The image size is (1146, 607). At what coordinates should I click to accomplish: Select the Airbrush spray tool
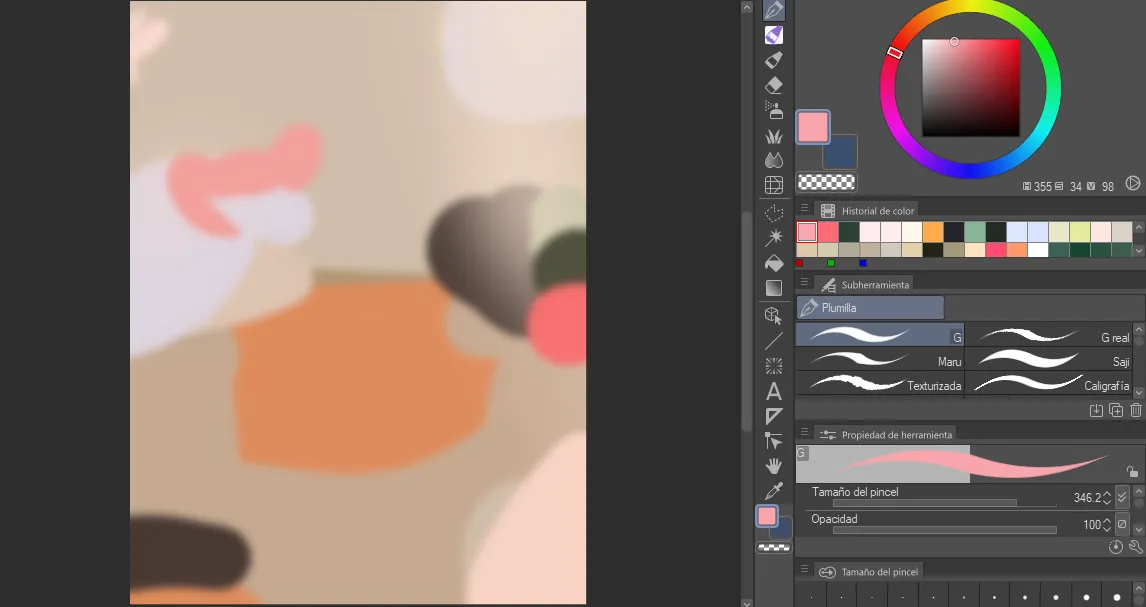click(x=773, y=110)
